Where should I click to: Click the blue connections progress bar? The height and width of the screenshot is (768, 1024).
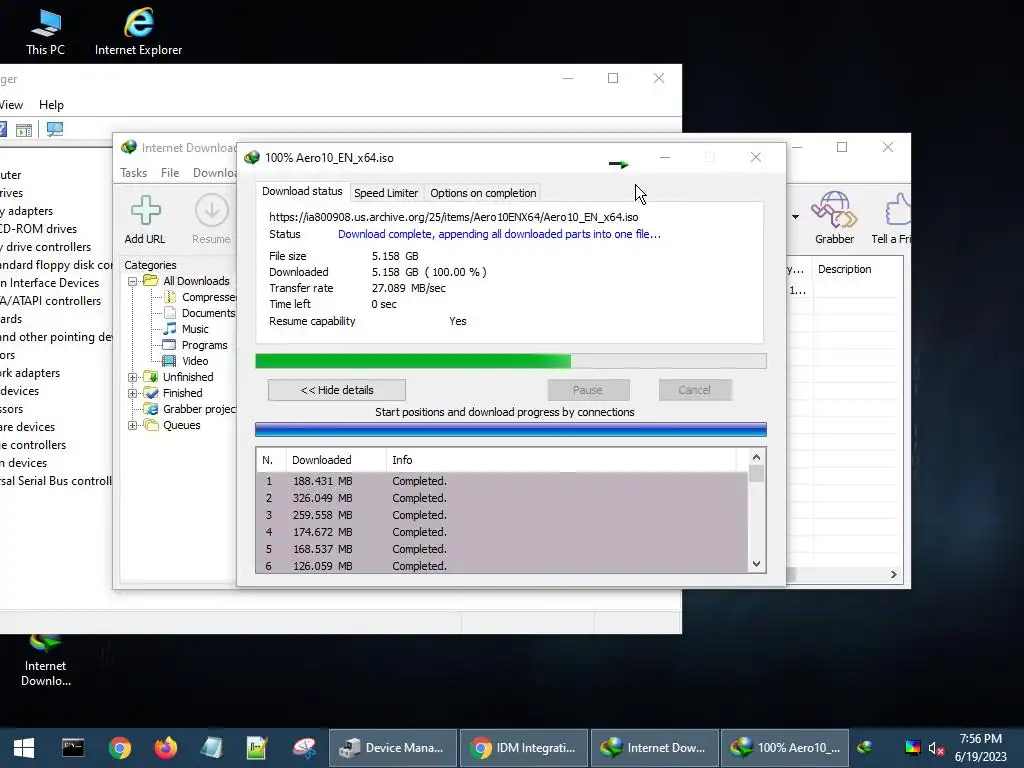[x=511, y=429]
